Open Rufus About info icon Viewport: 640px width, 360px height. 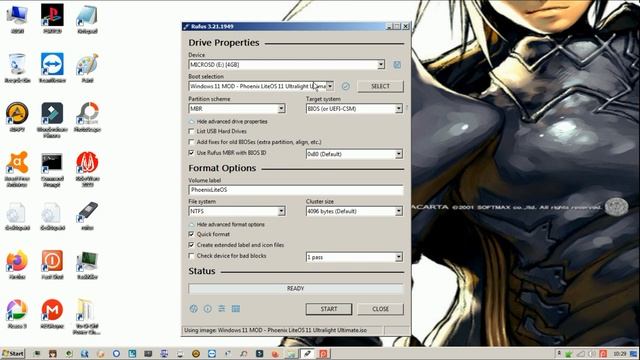click(207, 309)
